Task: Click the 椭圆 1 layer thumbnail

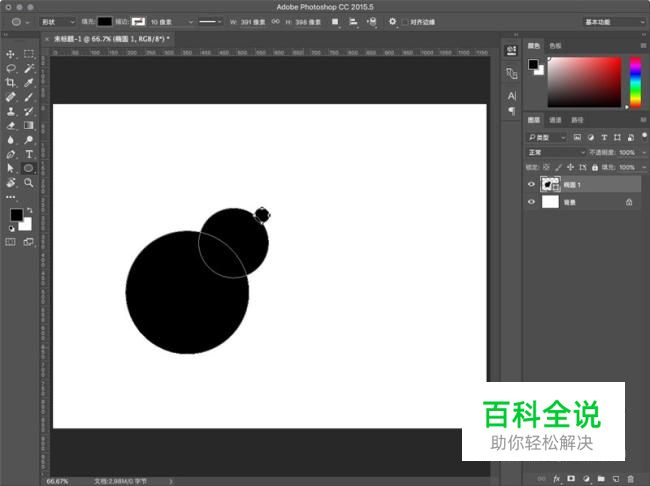Action: click(x=549, y=184)
